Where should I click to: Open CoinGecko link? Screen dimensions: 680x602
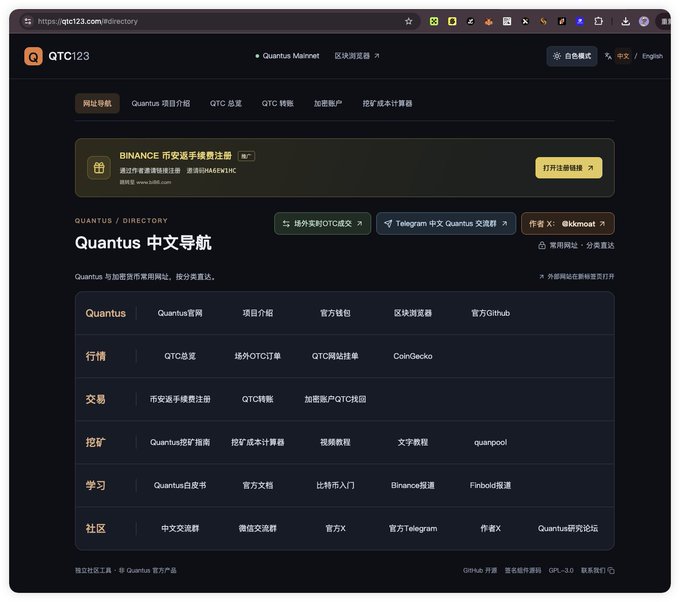tap(413, 356)
